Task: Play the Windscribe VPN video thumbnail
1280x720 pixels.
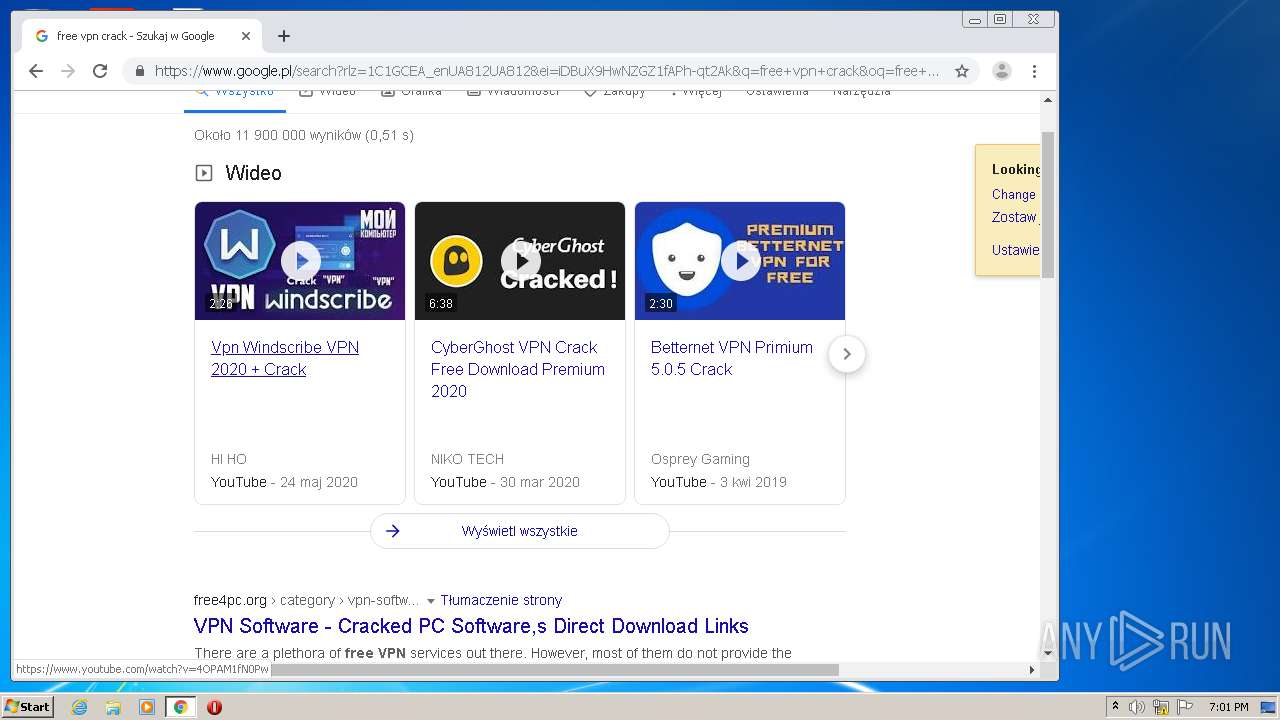Action: click(x=300, y=261)
